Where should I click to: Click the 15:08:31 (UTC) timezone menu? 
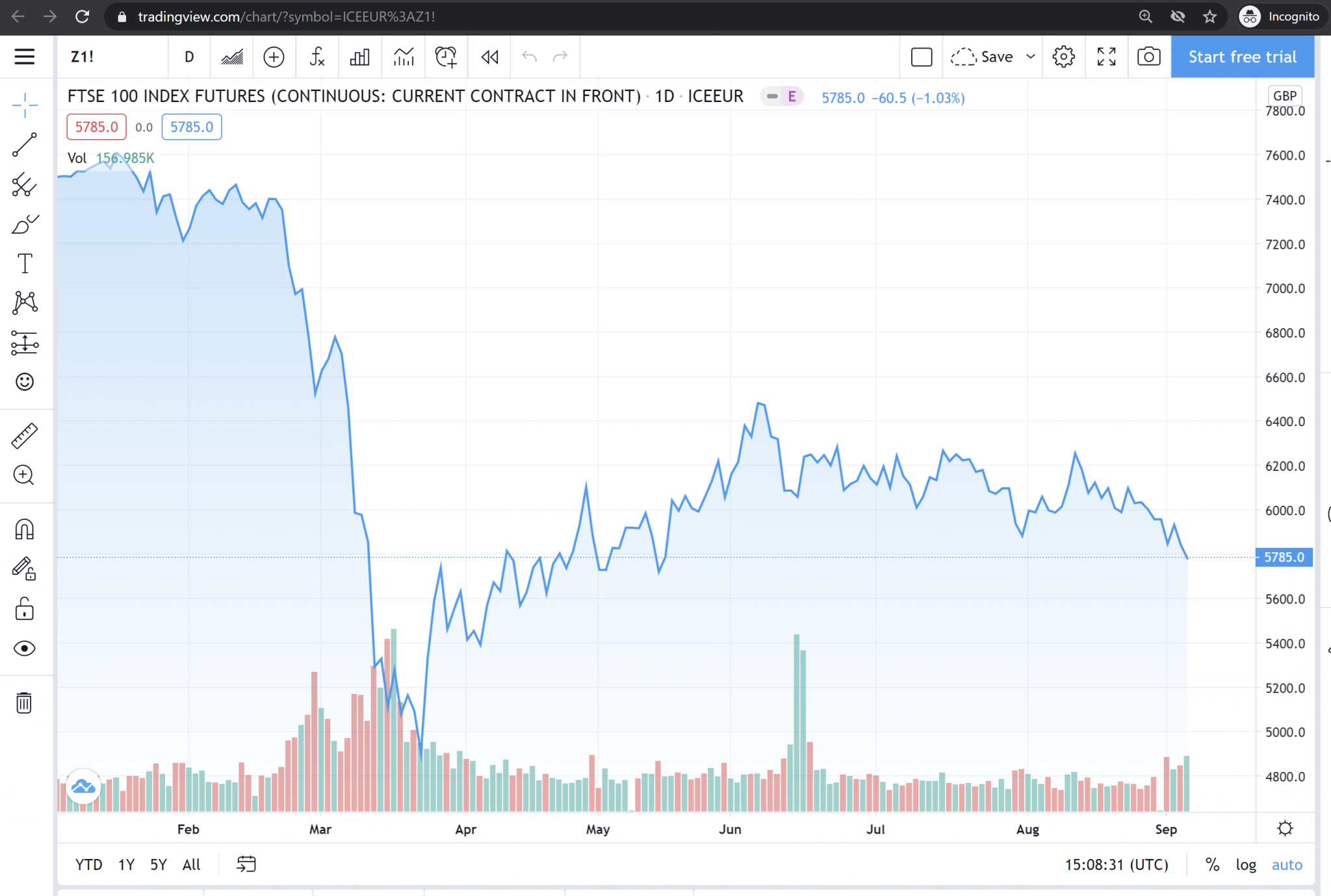[x=1116, y=865]
